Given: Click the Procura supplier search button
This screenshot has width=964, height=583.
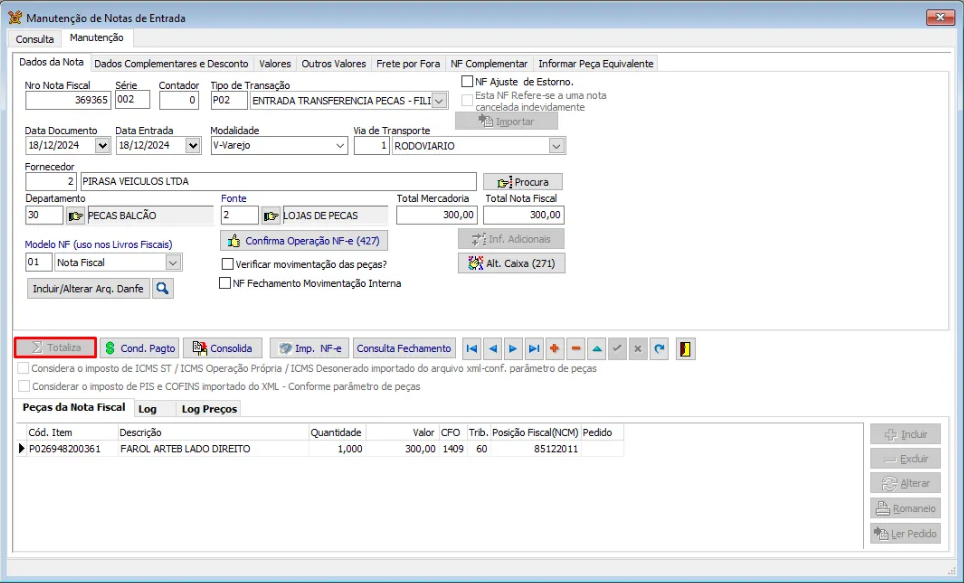Looking at the screenshot, I should (x=523, y=182).
